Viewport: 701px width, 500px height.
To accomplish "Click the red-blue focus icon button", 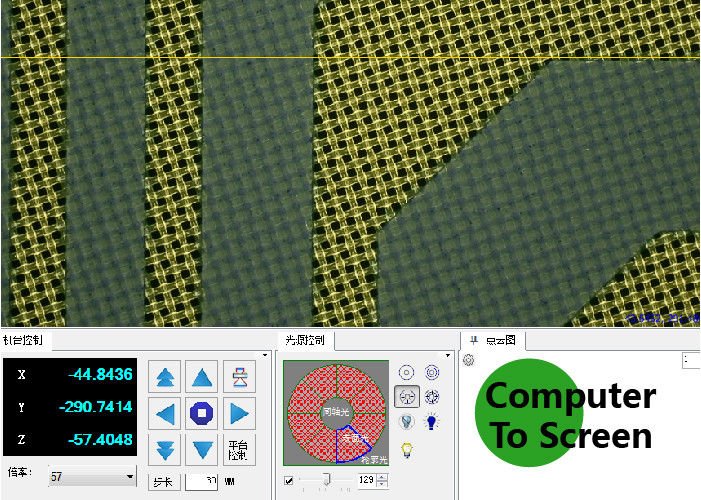I will [239, 377].
